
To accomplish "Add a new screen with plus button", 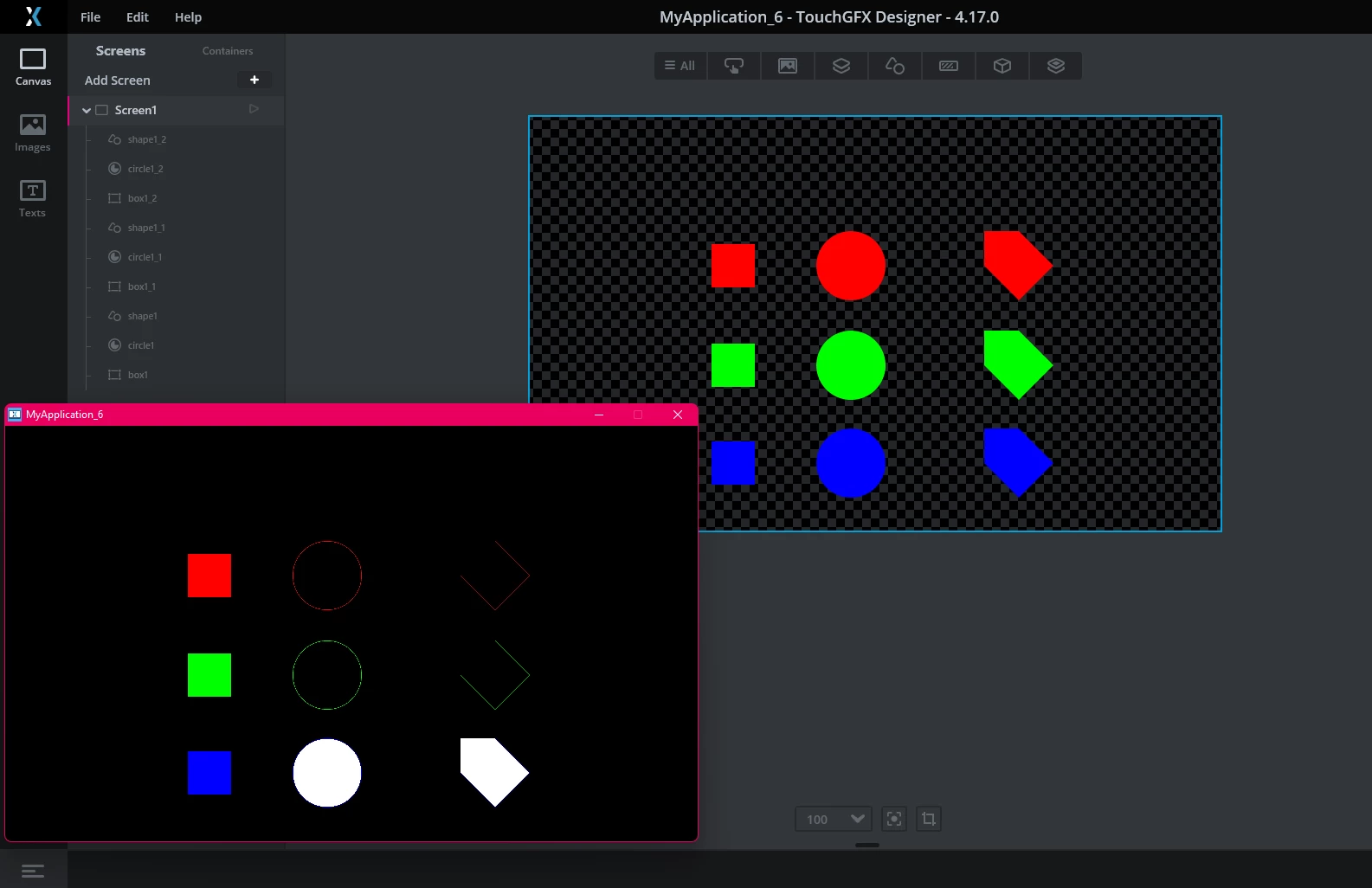I will point(254,80).
